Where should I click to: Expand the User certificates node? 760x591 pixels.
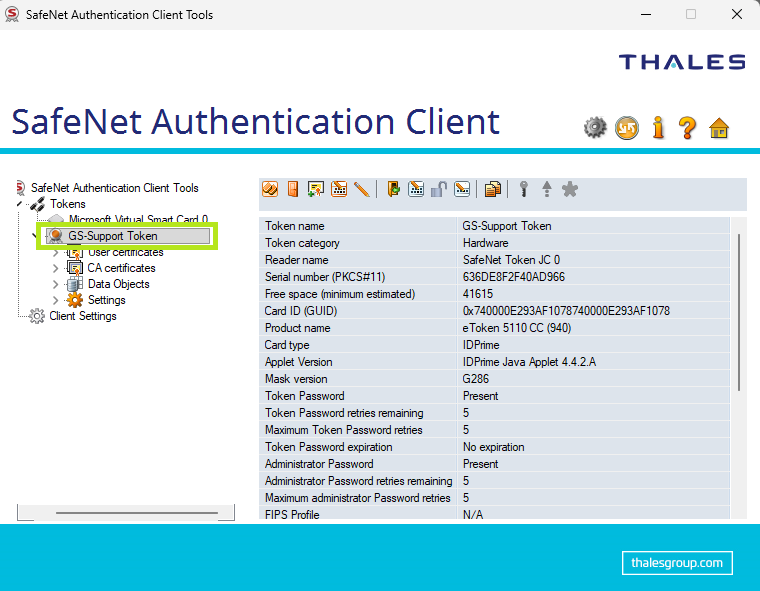pos(55,253)
